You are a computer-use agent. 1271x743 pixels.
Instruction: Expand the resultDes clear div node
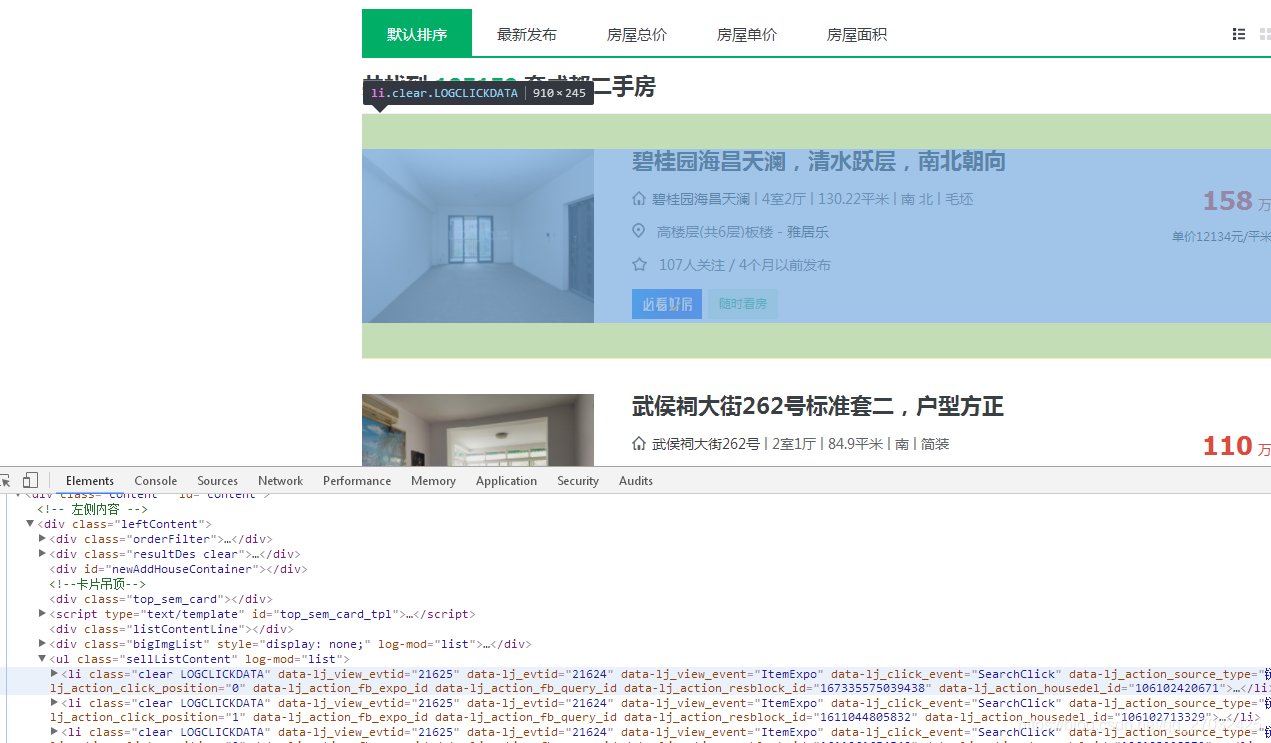click(43, 554)
